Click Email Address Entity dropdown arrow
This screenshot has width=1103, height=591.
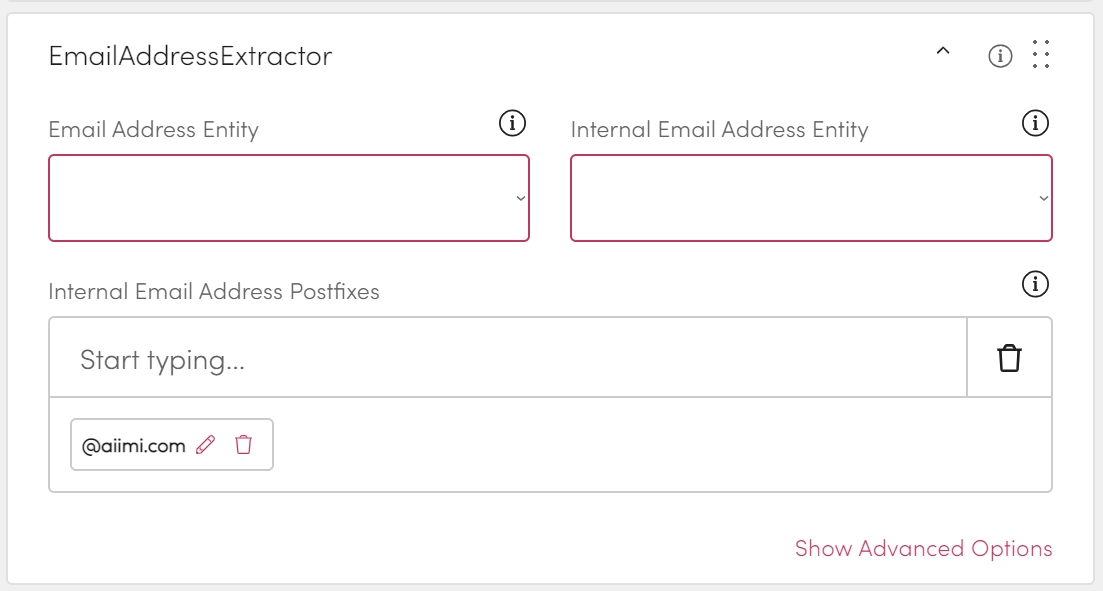point(520,198)
